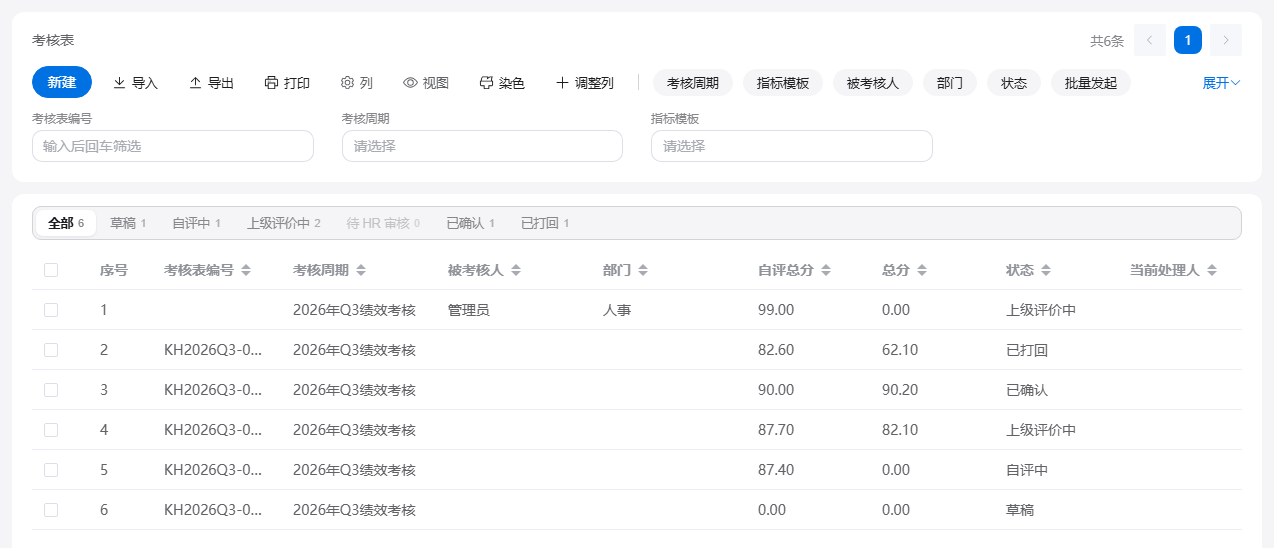The image size is (1274, 548).
Task: Check the row 4 checkbox
Action: click(x=51, y=430)
